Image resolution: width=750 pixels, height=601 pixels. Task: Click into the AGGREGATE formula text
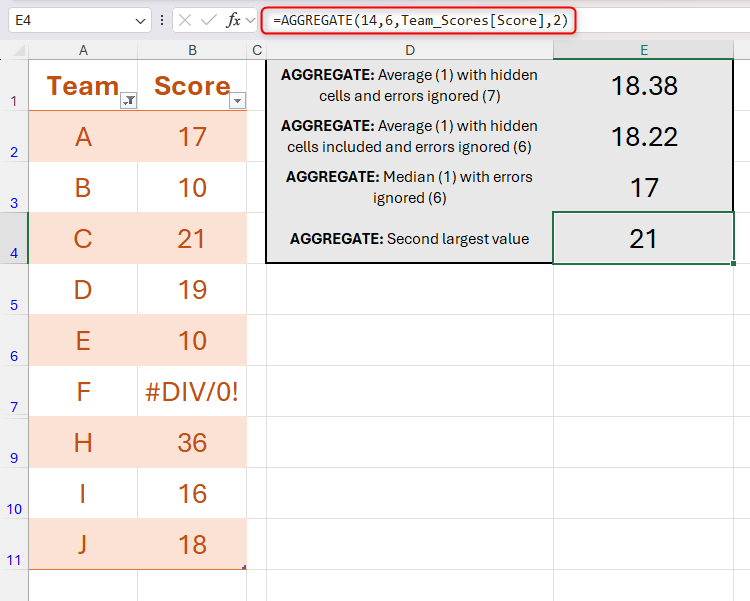(418, 20)
